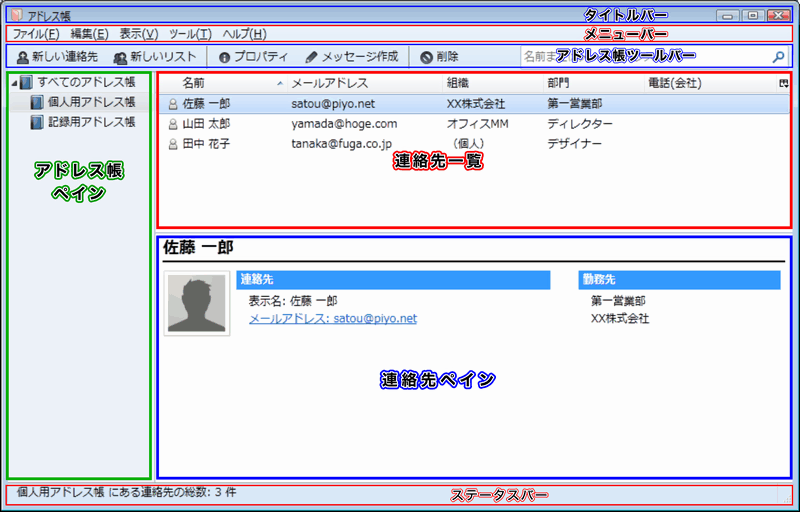Image resolution: width=800 pixels, height=512 pixels.
Task: Click the contact icon beside 田中 花子
Action: (x=173, y=144)
